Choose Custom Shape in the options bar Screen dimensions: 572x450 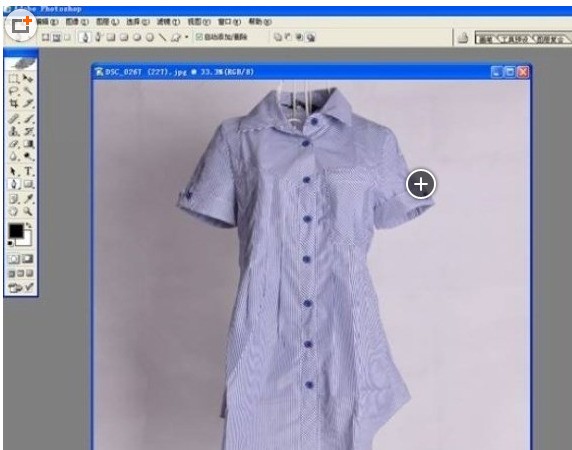[x=176, y=37]
